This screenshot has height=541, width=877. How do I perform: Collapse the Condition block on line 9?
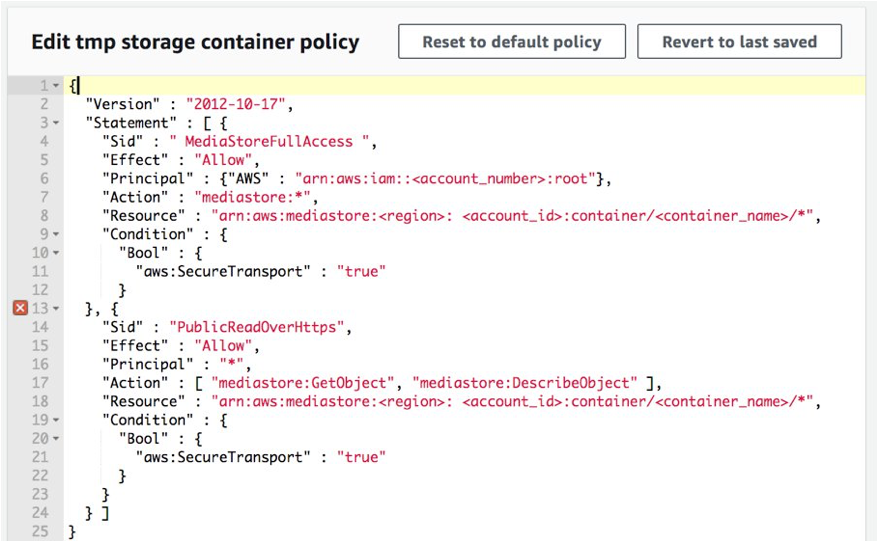point(56,234)
